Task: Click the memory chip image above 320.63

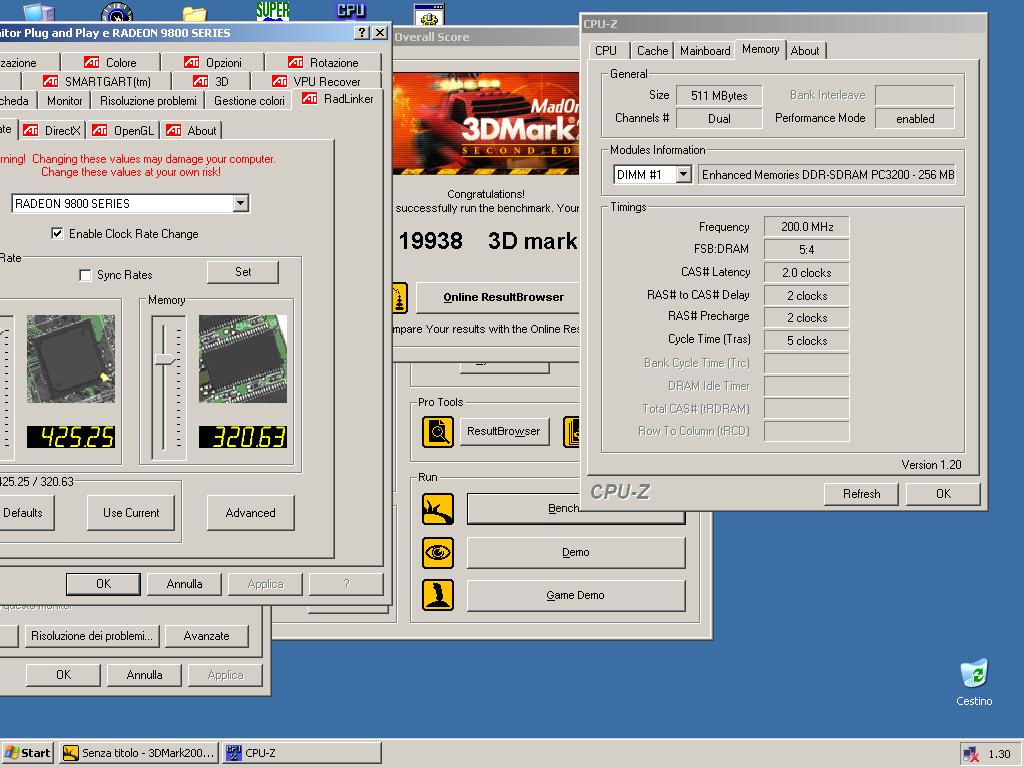Action: point(243,359)
